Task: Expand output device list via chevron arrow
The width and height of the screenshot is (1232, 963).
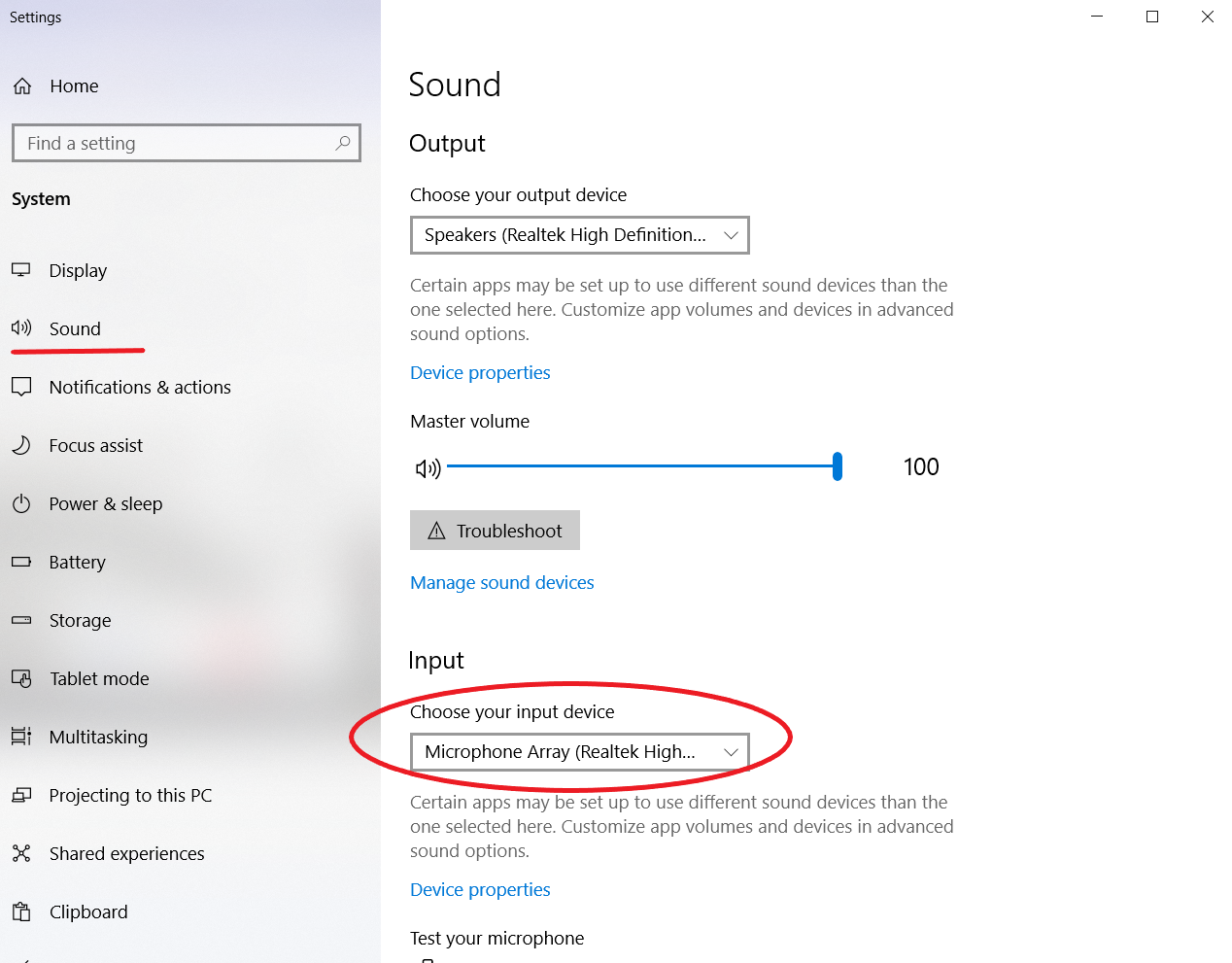Action: pos(731,235)
